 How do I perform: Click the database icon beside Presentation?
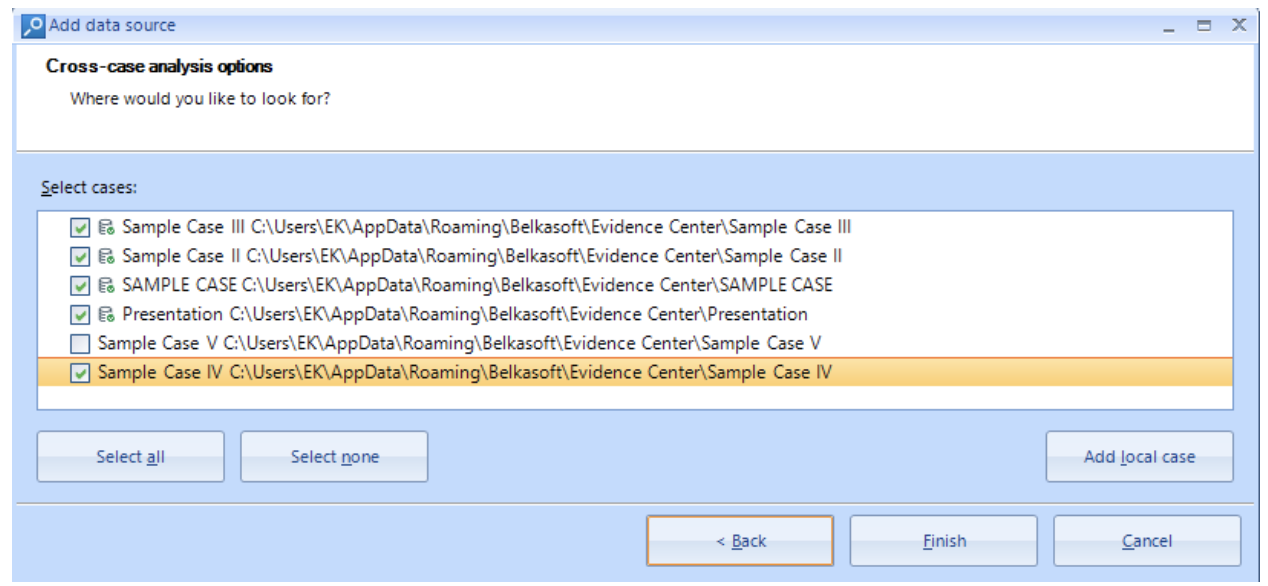click(x=105, y=314)
